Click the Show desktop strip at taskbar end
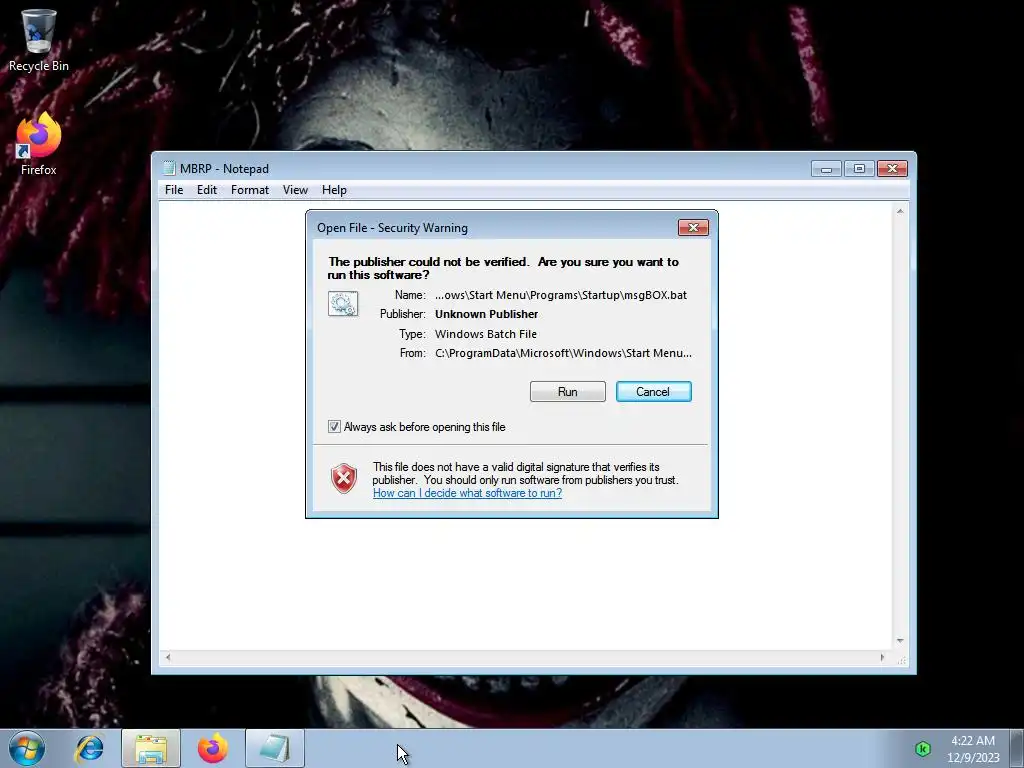The image size is (1024, 768). pos(1017,748)
